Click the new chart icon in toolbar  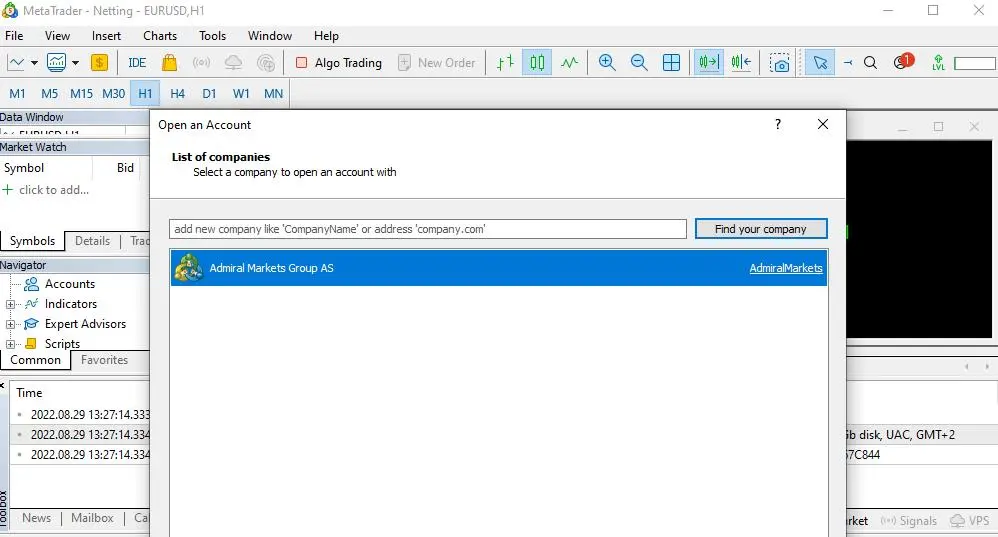(16, 62)
